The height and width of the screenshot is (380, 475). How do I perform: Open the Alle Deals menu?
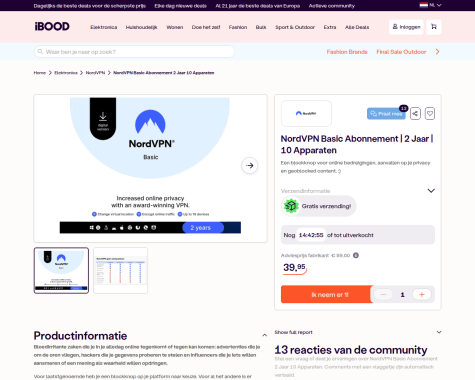tap(357, 27)
